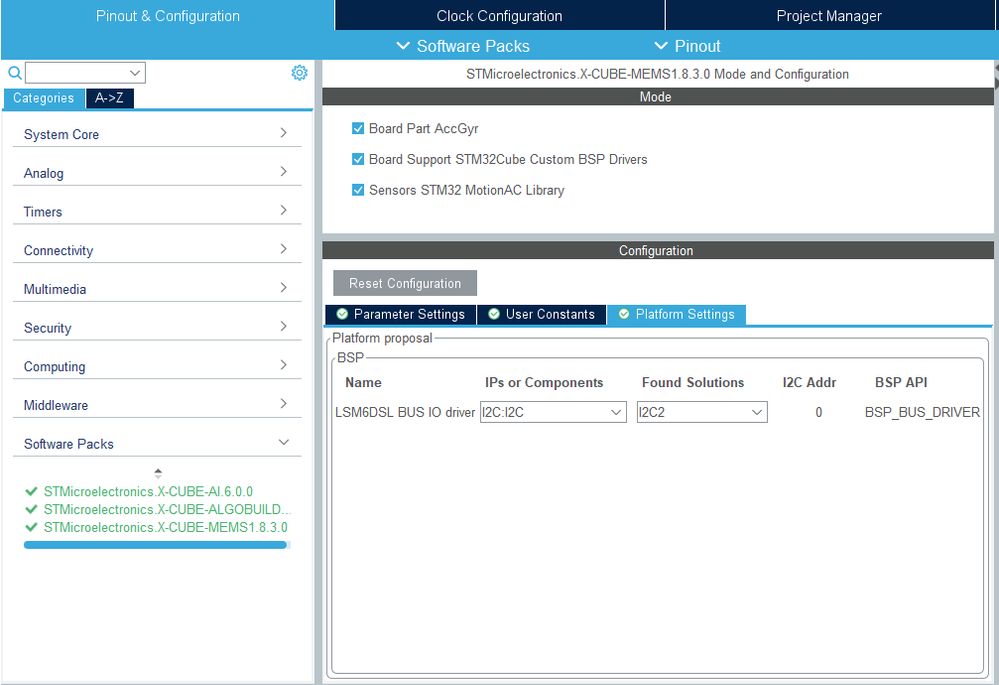Open the Parameter Settings tab
Viewport: 999px width, 685px height.
point(401,314)
